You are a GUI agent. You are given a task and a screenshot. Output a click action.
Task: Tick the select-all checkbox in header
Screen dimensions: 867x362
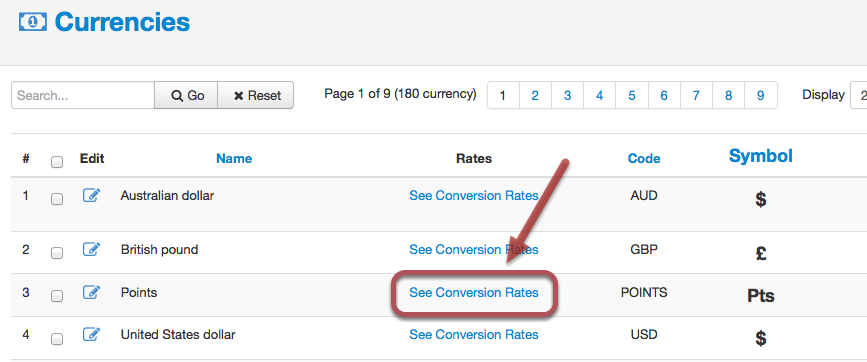pos(56,162)
